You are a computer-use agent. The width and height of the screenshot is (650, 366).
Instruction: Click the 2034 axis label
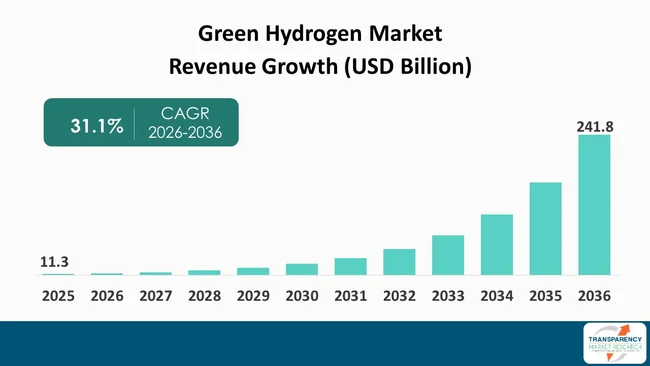497,296
